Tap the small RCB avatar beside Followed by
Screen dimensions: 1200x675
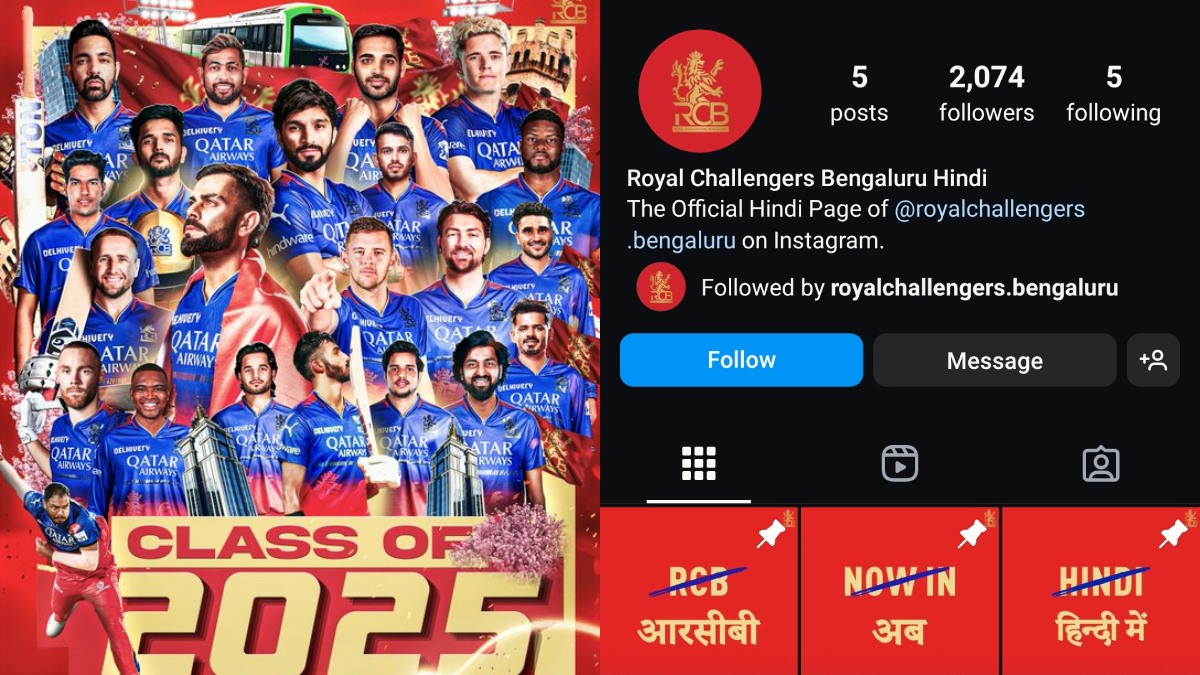(x=661, y=288)
